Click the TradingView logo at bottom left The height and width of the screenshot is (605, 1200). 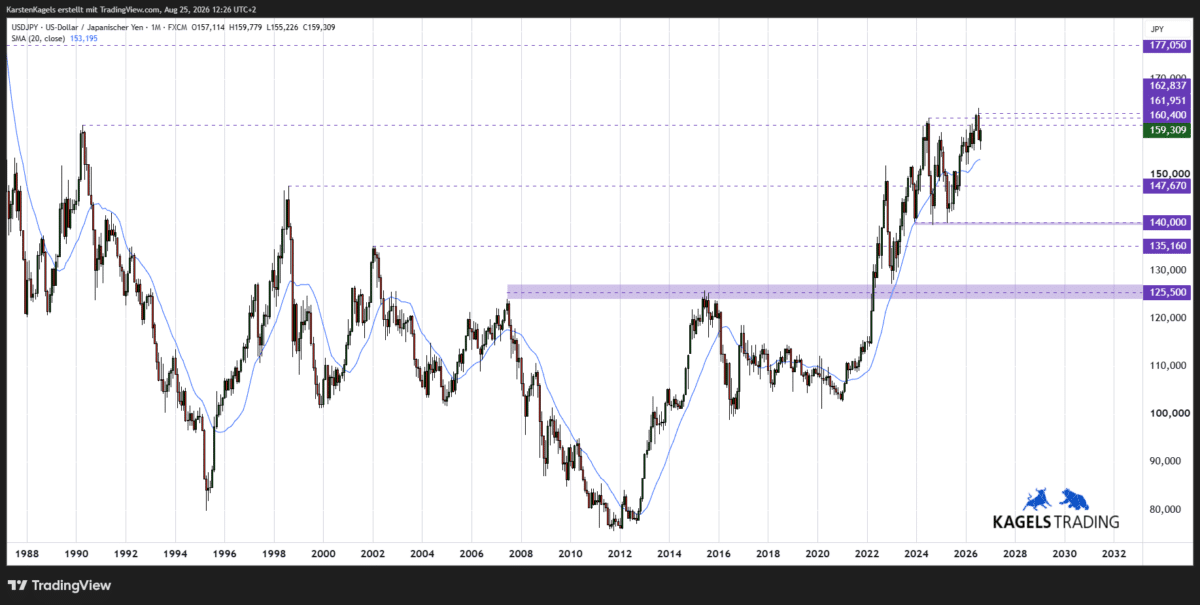(x=59, y=585)
